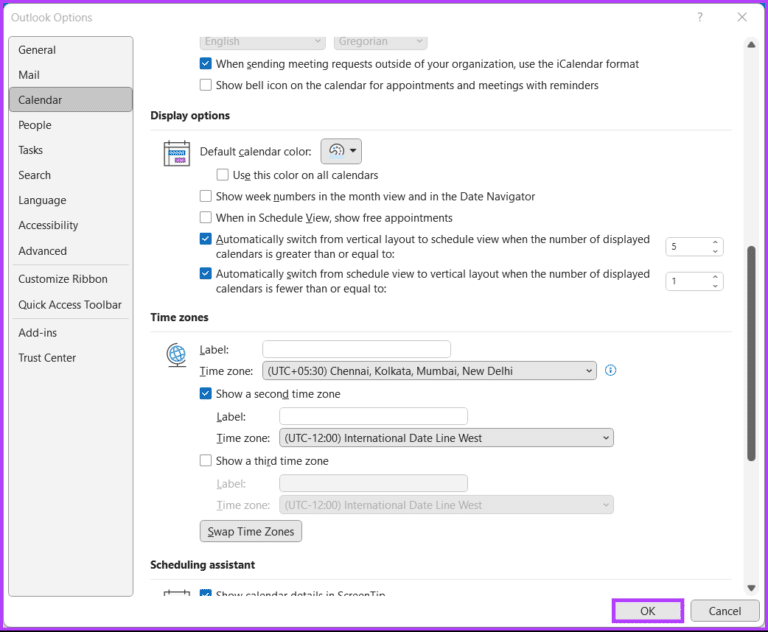The height and width of the screenshot is (632, 768).
Task: Uncheck Show a second time zone
Action: 206,394
